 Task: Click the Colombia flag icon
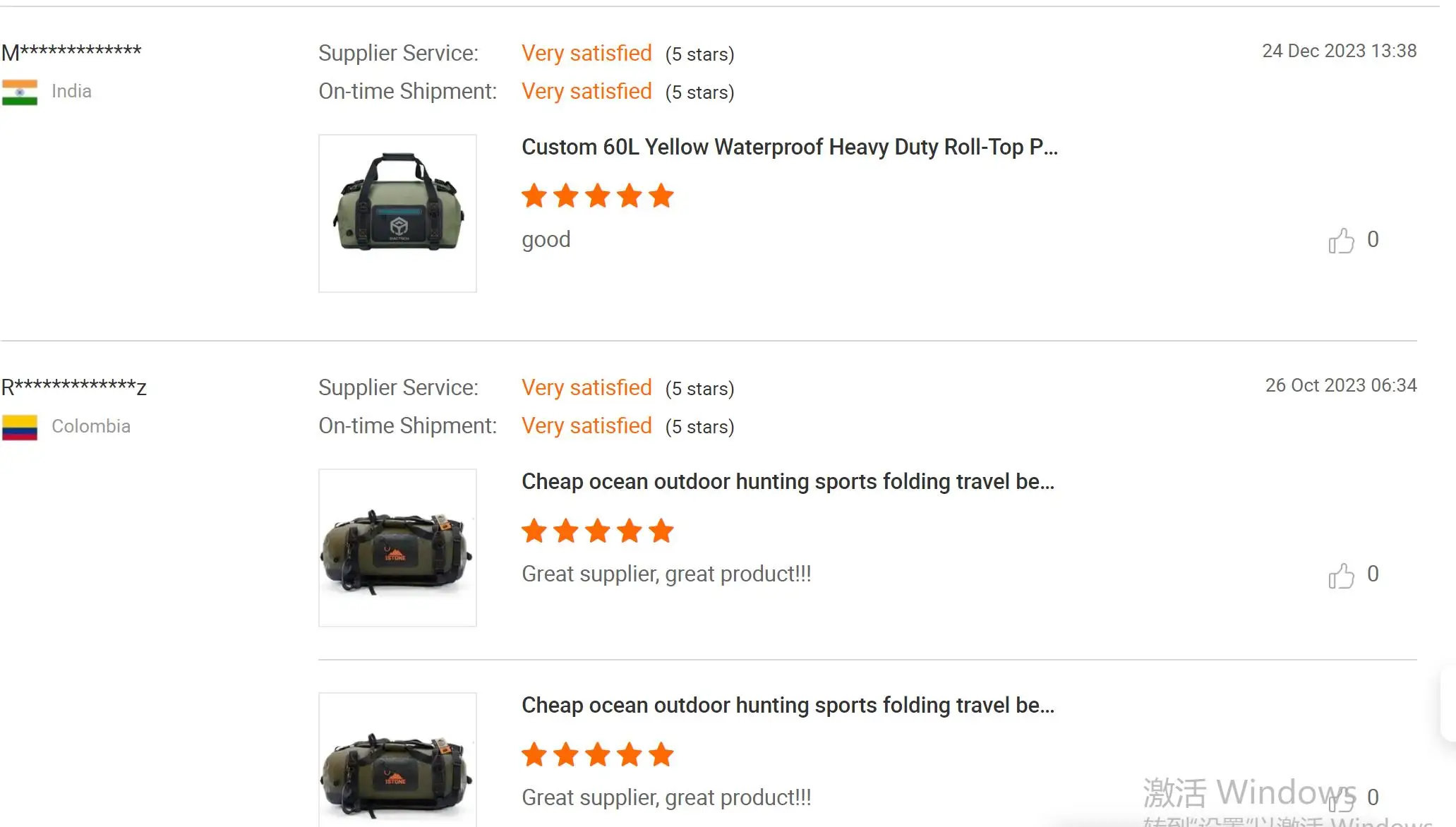point(20,427)
